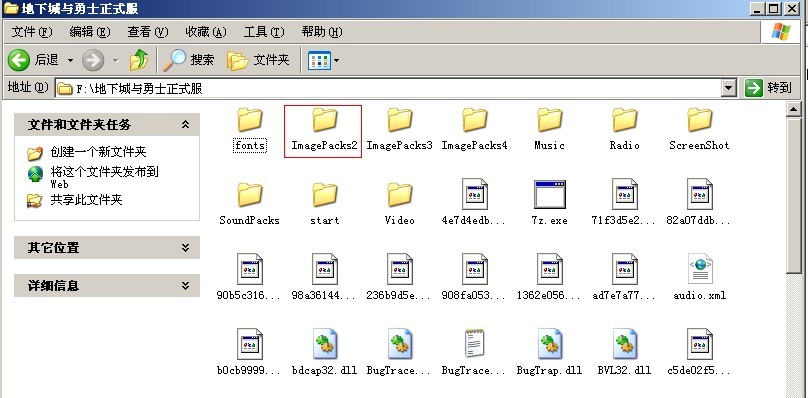The image size is (808, 398).
Task: Toggle the 文件夹 folders pane
Action: [x=258, y=60]
